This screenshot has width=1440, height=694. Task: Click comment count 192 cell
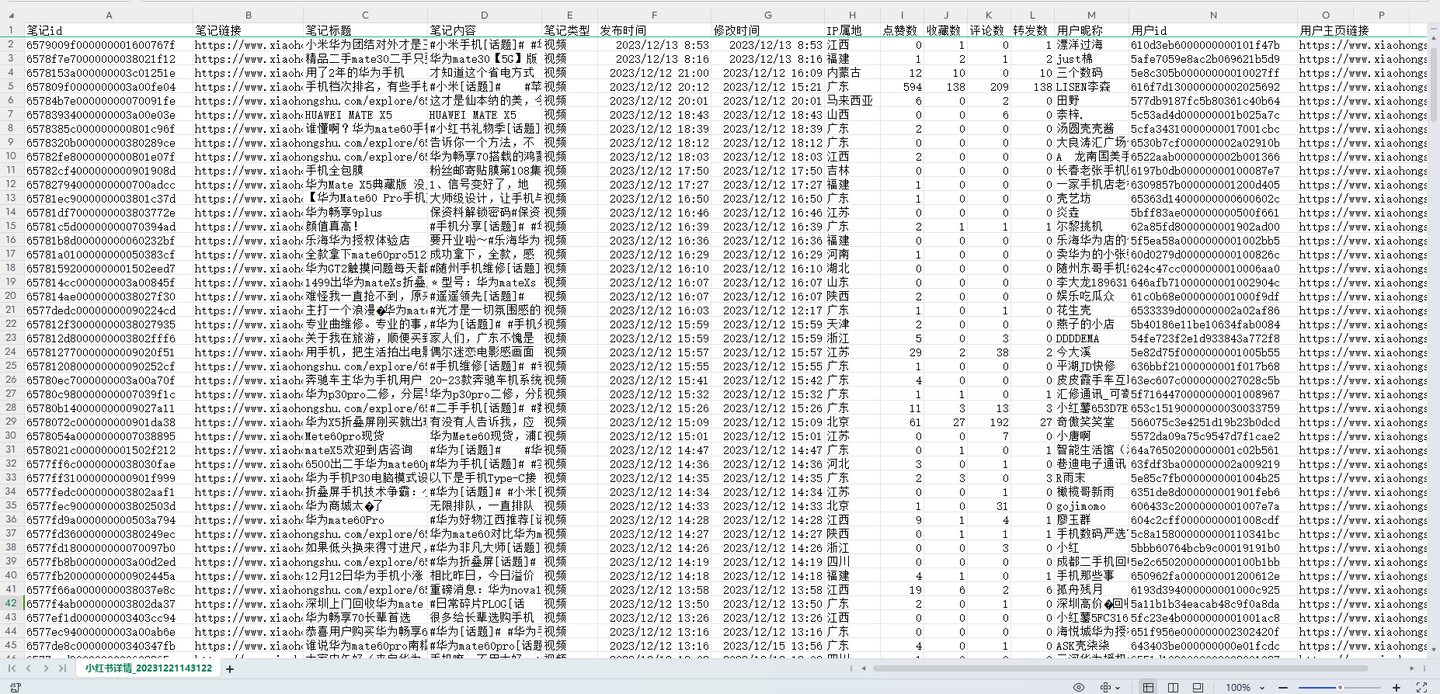pos(989,422)
